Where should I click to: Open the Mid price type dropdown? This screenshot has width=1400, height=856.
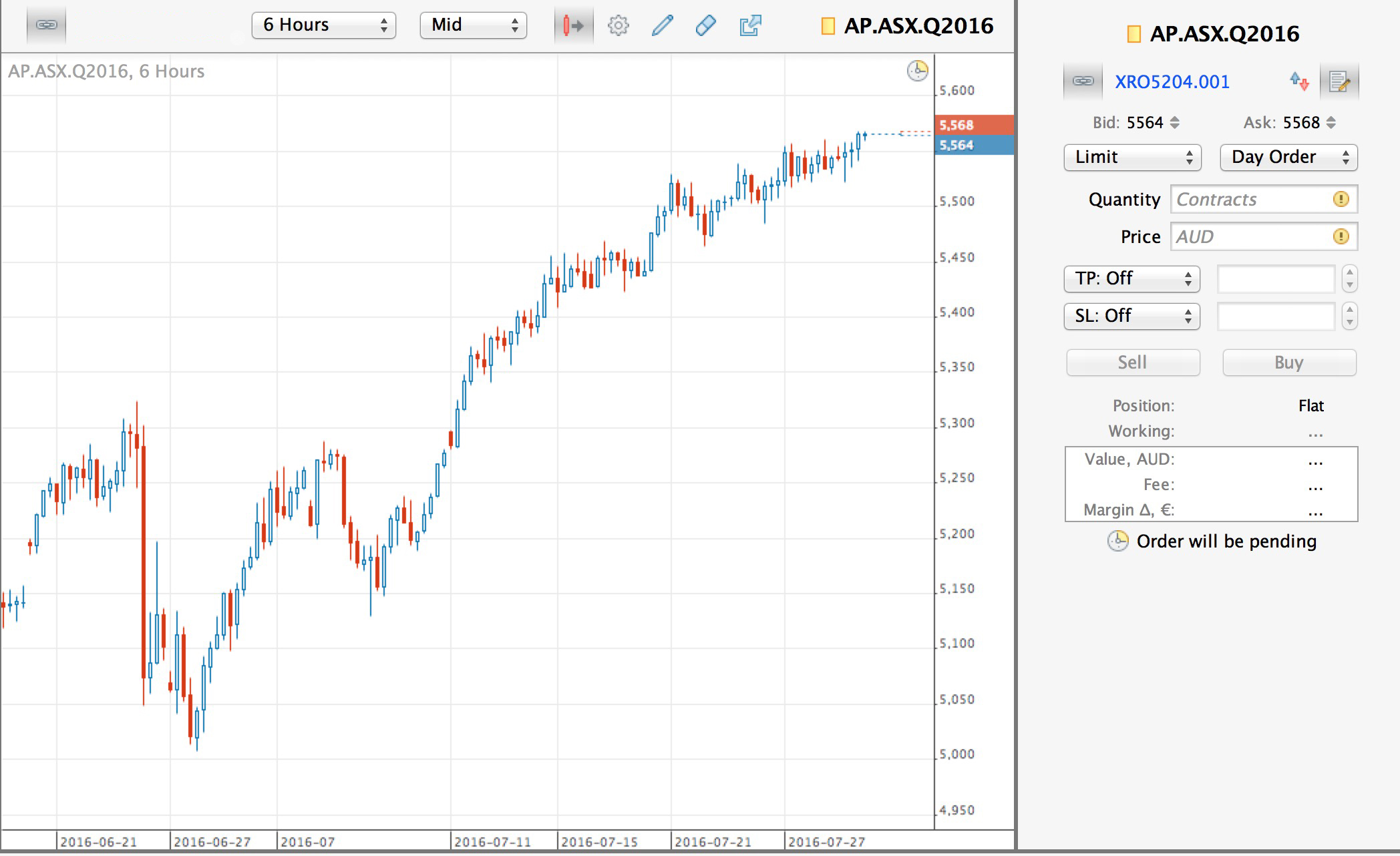[x=473, y=25]
